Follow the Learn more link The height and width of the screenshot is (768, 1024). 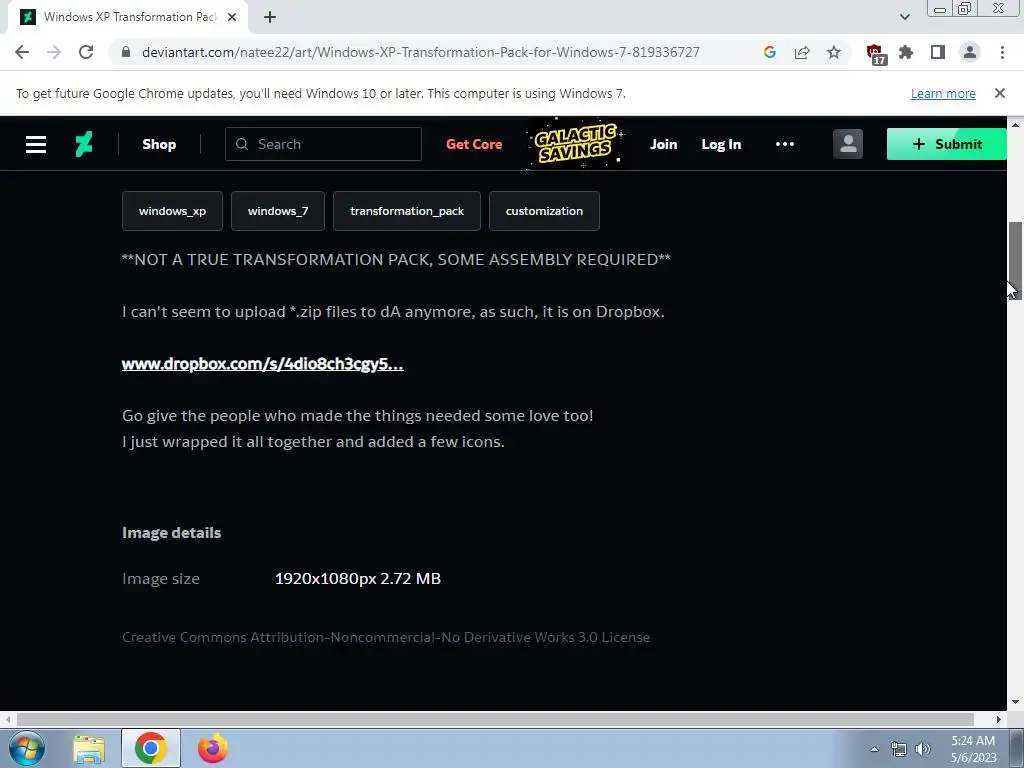point(943,93)
